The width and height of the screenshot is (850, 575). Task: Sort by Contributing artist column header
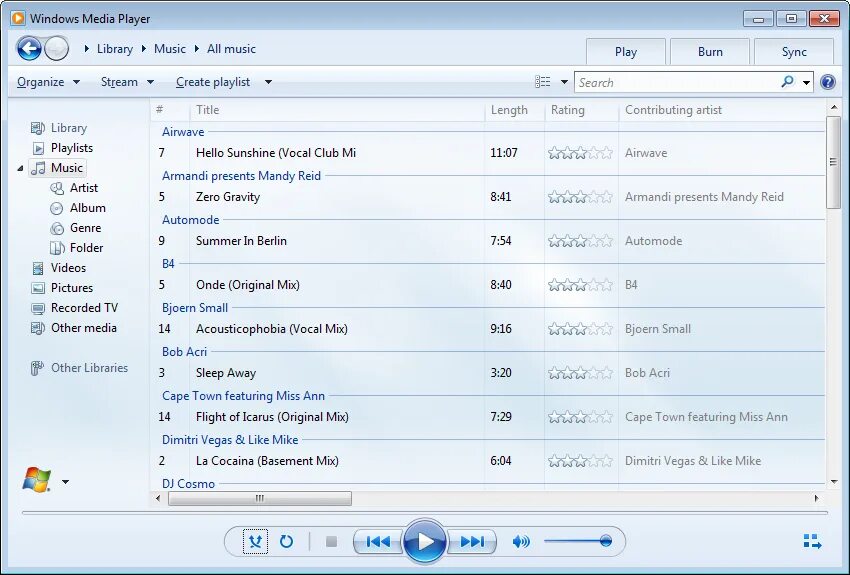[722, 110]
